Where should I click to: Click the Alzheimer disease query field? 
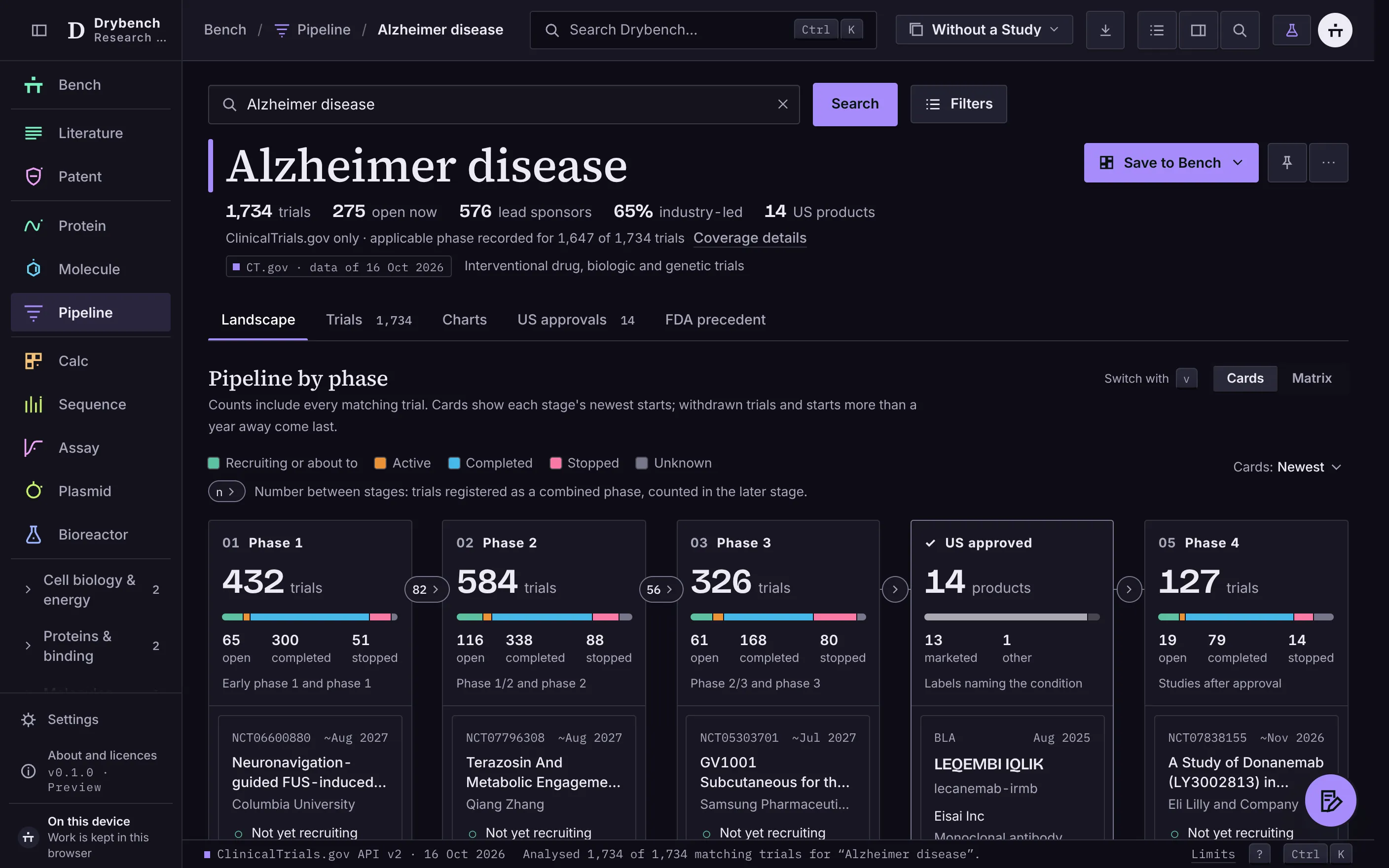pos(504,105)
